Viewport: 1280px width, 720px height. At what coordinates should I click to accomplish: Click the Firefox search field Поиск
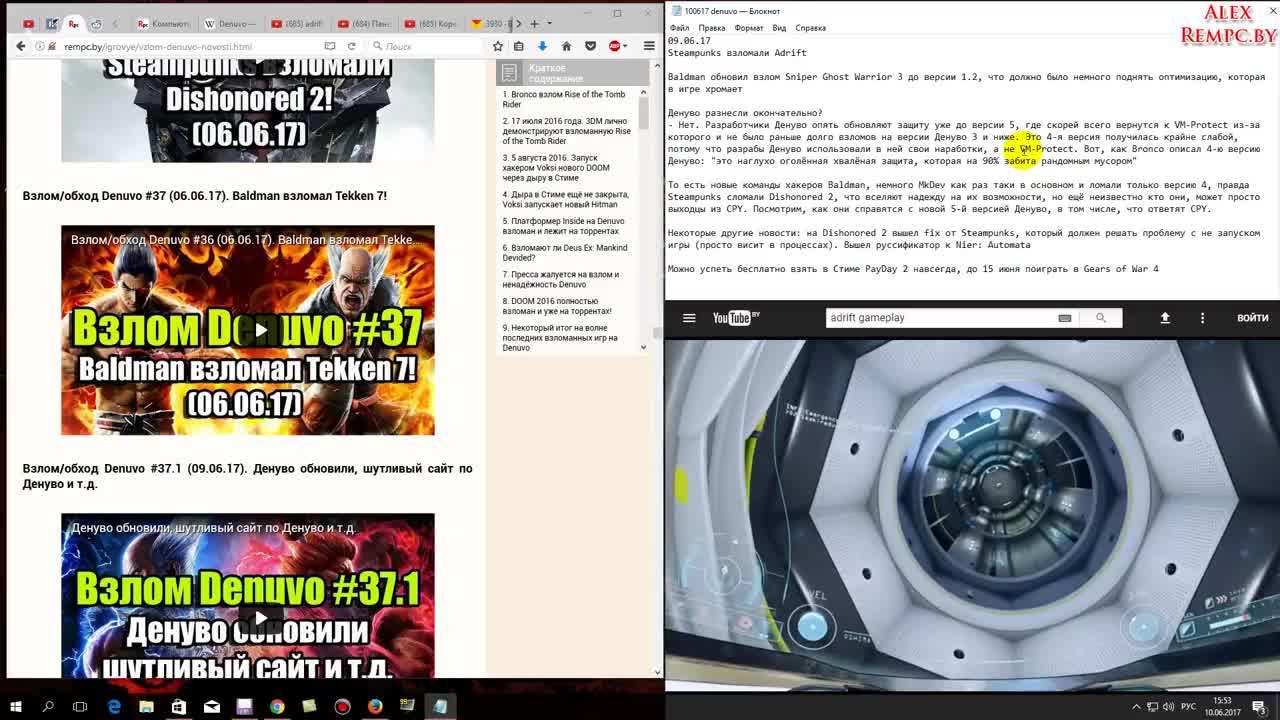tap(428, 46)
